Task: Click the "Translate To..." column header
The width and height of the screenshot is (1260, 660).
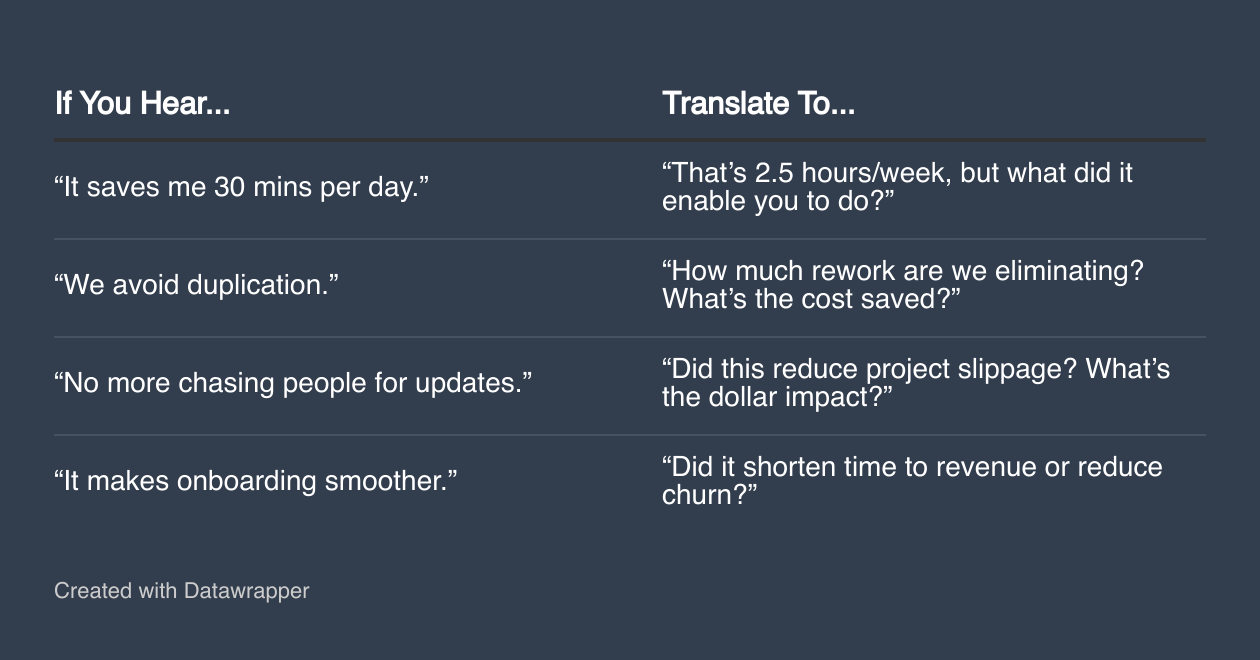Action: [758, 103]
